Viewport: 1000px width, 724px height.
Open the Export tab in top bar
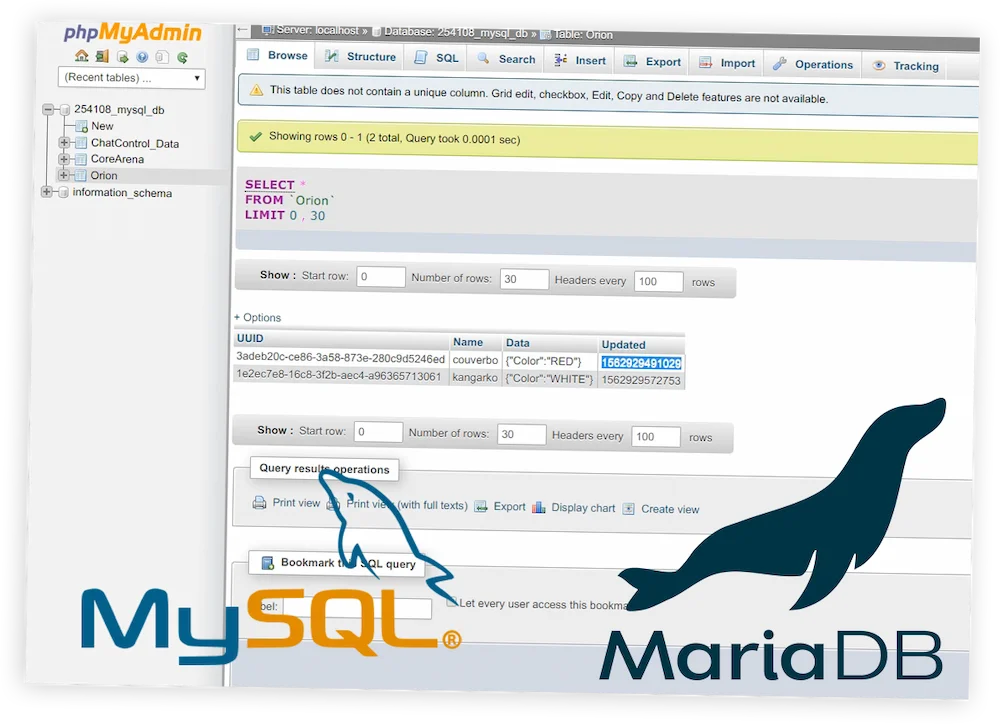click(x=653, y=62)
